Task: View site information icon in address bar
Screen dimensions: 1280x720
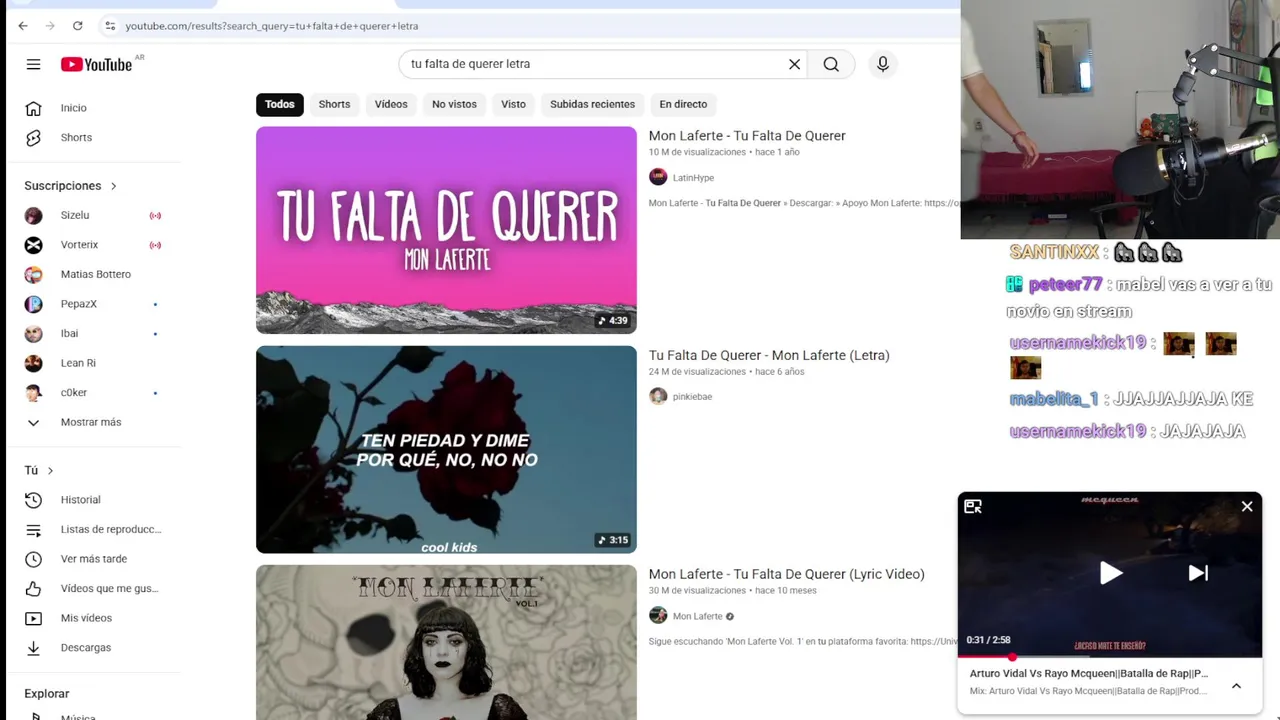Action: (x=110, y=26)
